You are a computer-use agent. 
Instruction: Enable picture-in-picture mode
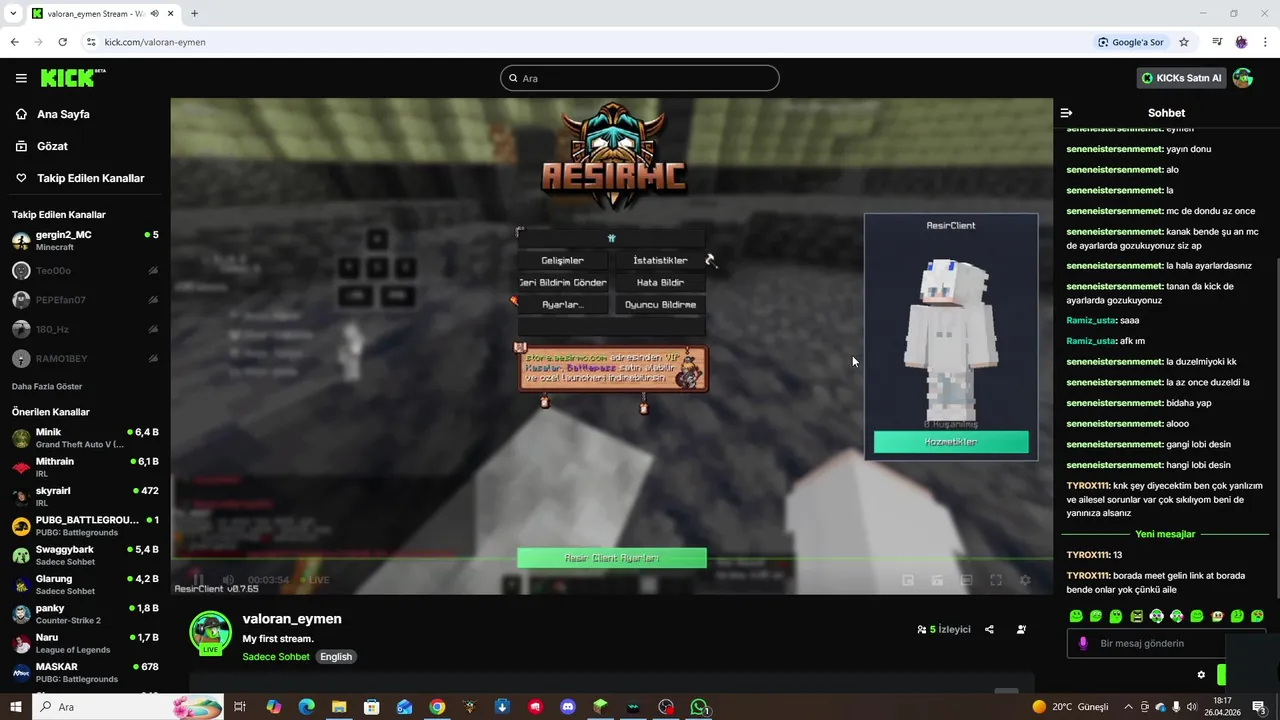point(908,580)
